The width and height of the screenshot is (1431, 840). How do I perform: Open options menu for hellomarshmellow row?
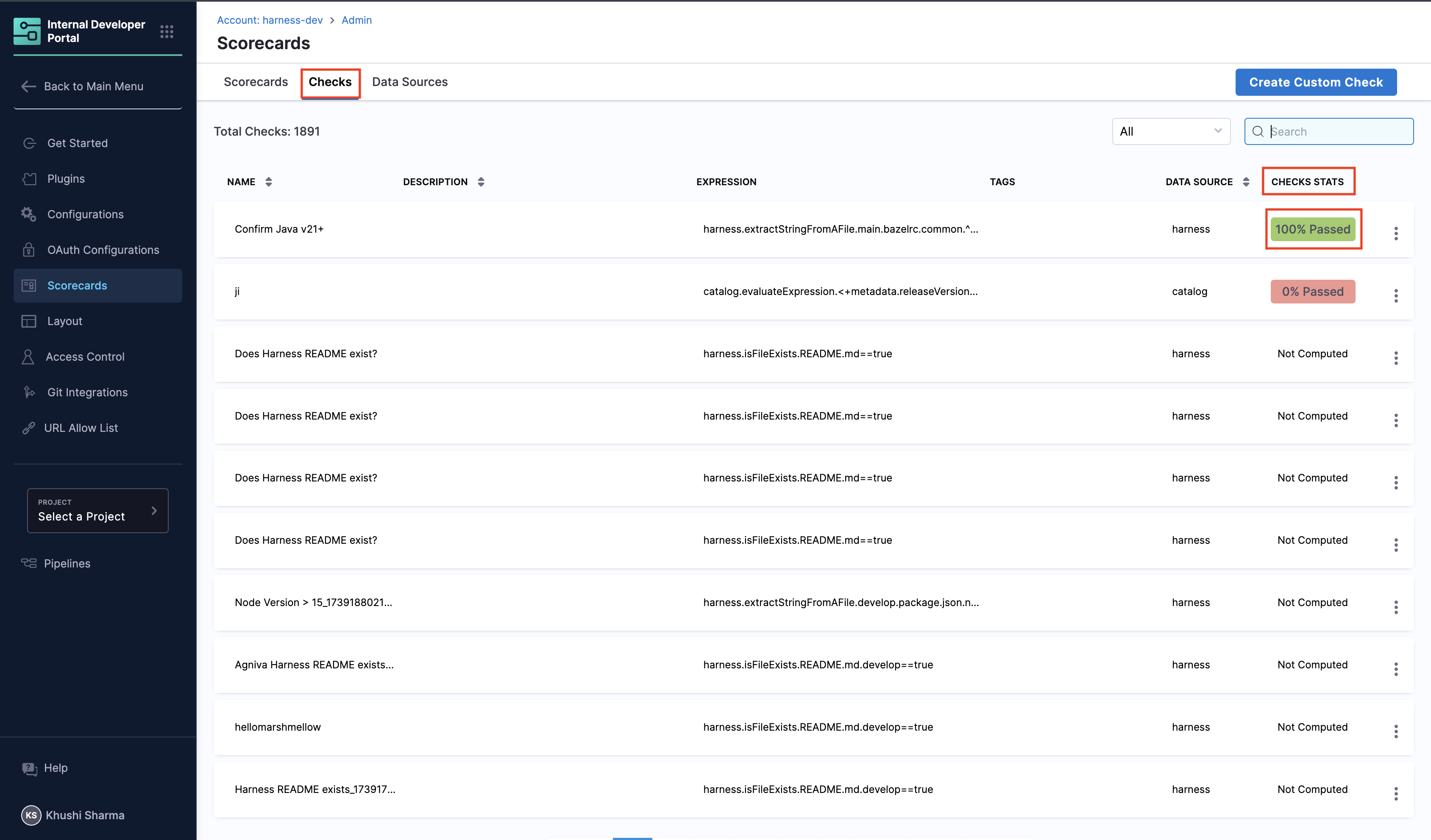pyautogui.click(x=1395, y=731)
